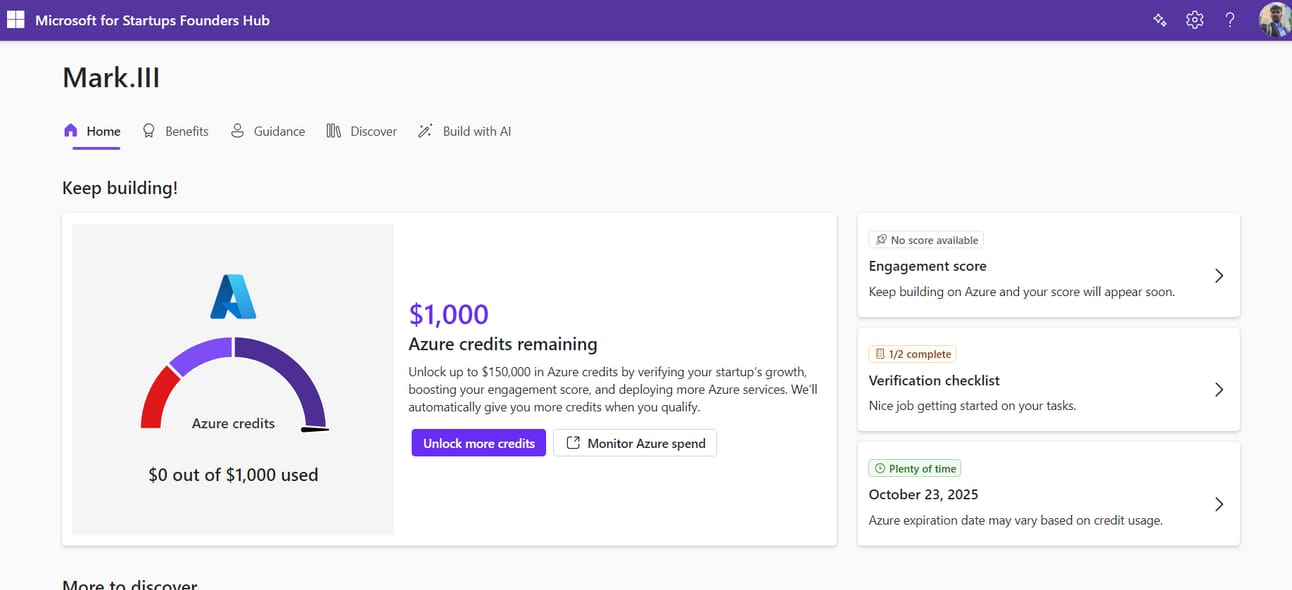Screen dimensions: 1292x590
Task: Click the light purple gauge segment
Action: pyautogui.click(x=203, y=353)
